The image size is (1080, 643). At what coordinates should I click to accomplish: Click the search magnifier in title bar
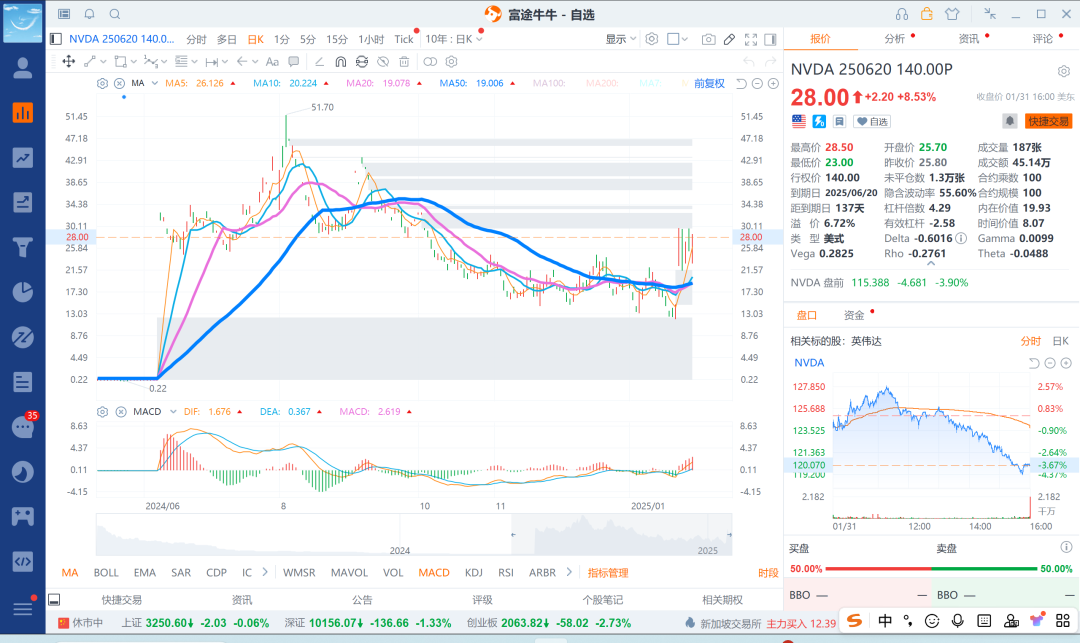(x=115, y=14)
